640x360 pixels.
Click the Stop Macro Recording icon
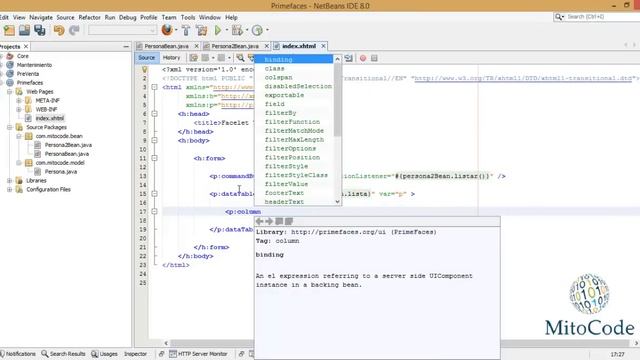(374, 58)
